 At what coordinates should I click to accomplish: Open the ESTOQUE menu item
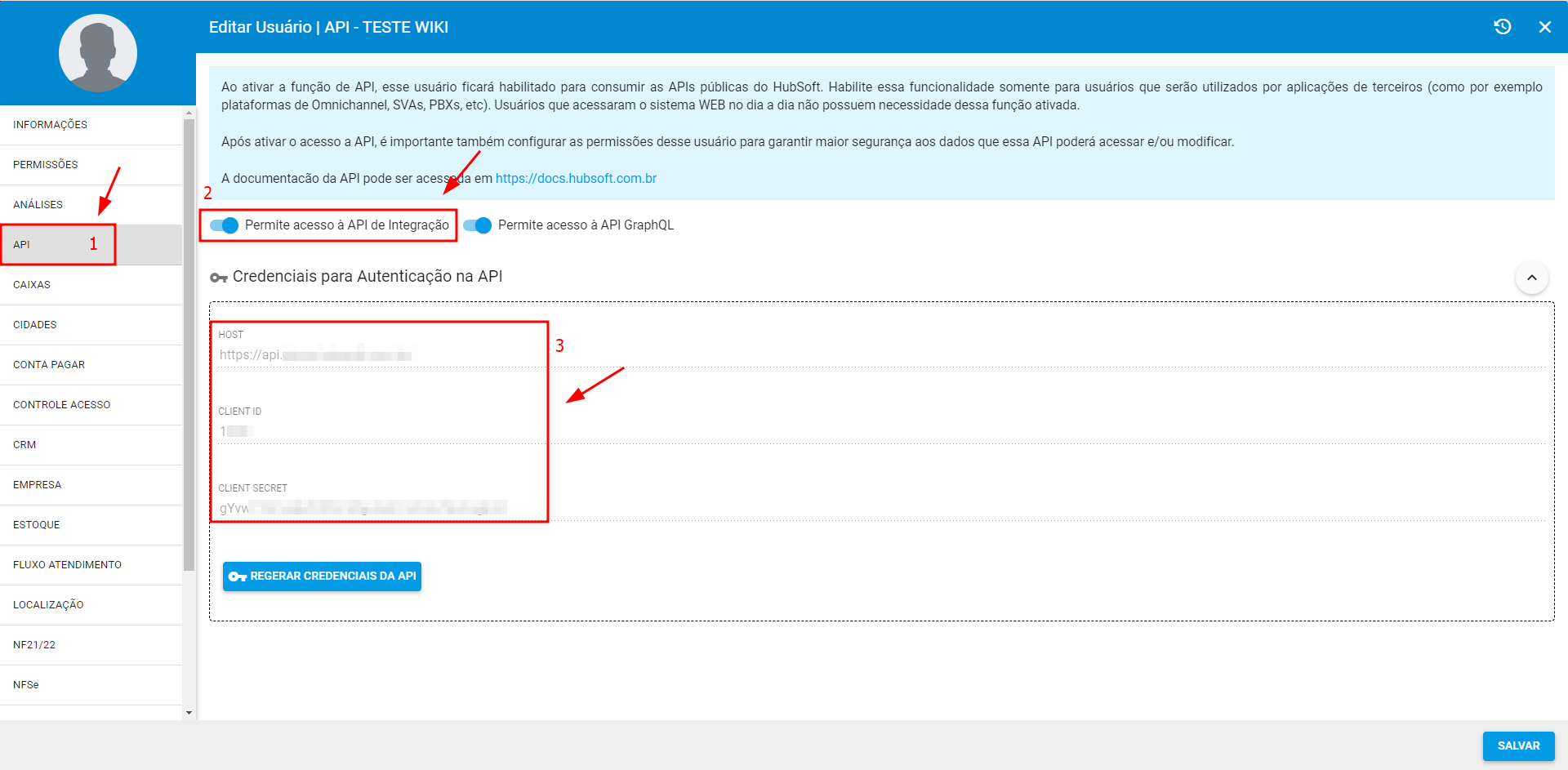[91, 525]
